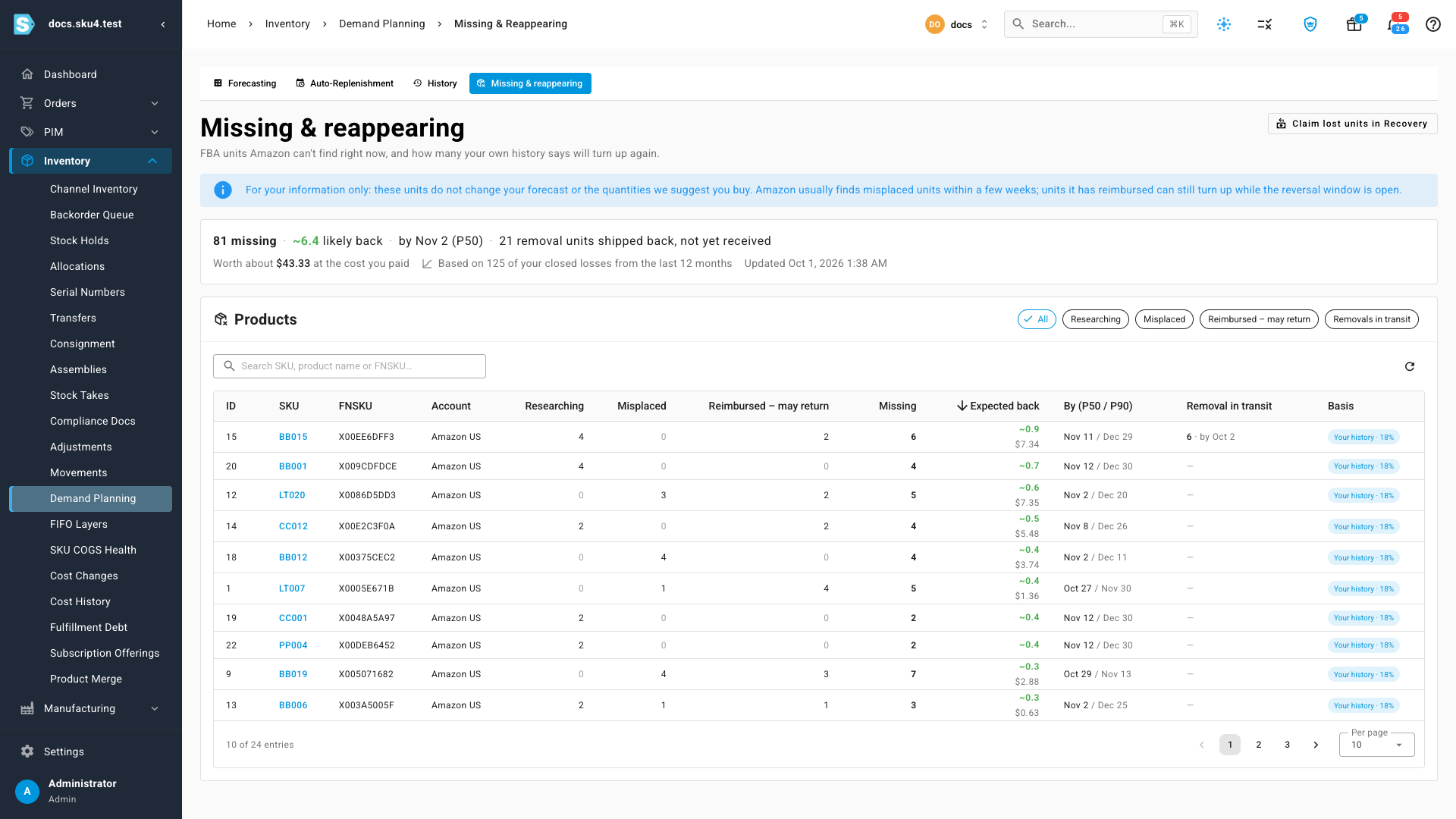Screen dimensions: 1456x819
Task: Go to page 3 of the table
Action: [x=1288, y=745]
